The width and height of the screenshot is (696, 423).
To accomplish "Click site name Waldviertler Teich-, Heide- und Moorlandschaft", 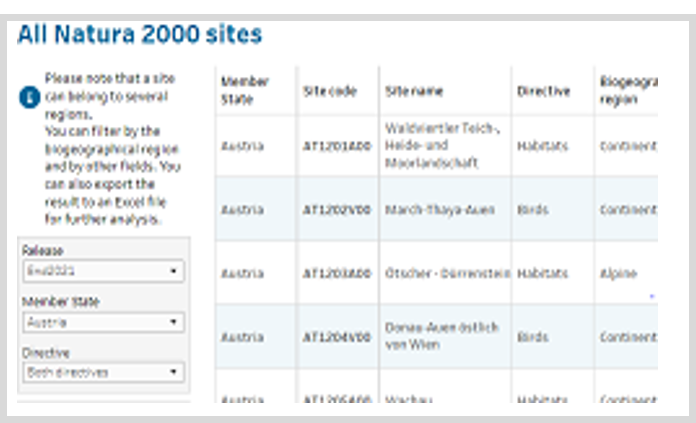I will click(443, 145).
